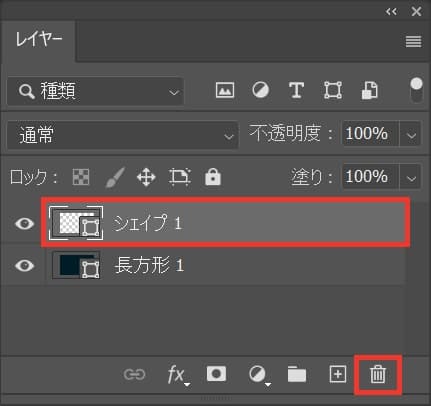Filter for pixel layers icon

click(225, 90)
